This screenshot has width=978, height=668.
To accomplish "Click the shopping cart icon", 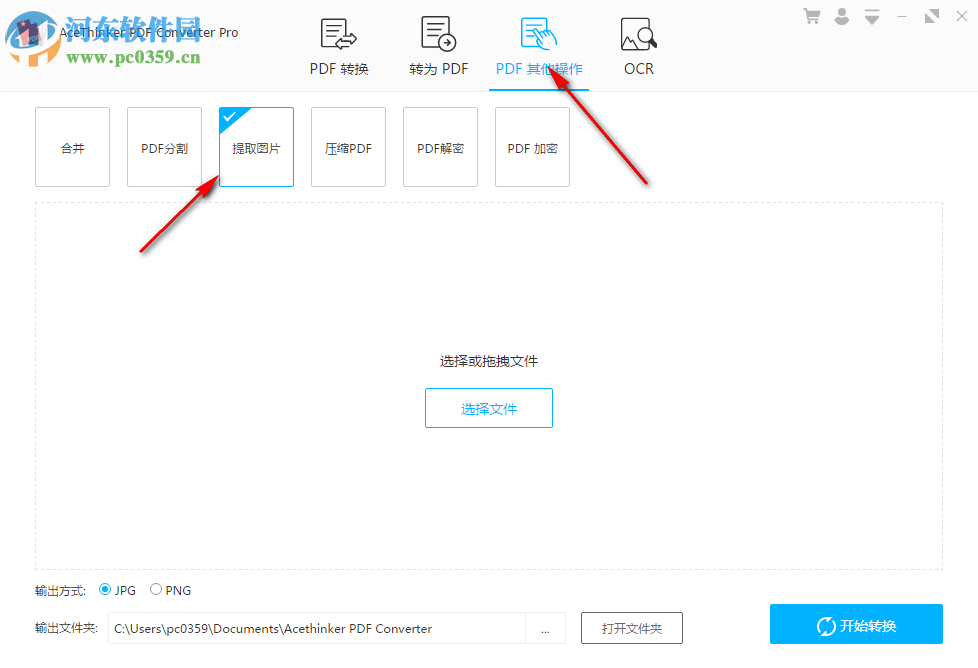I will [811, 16].
